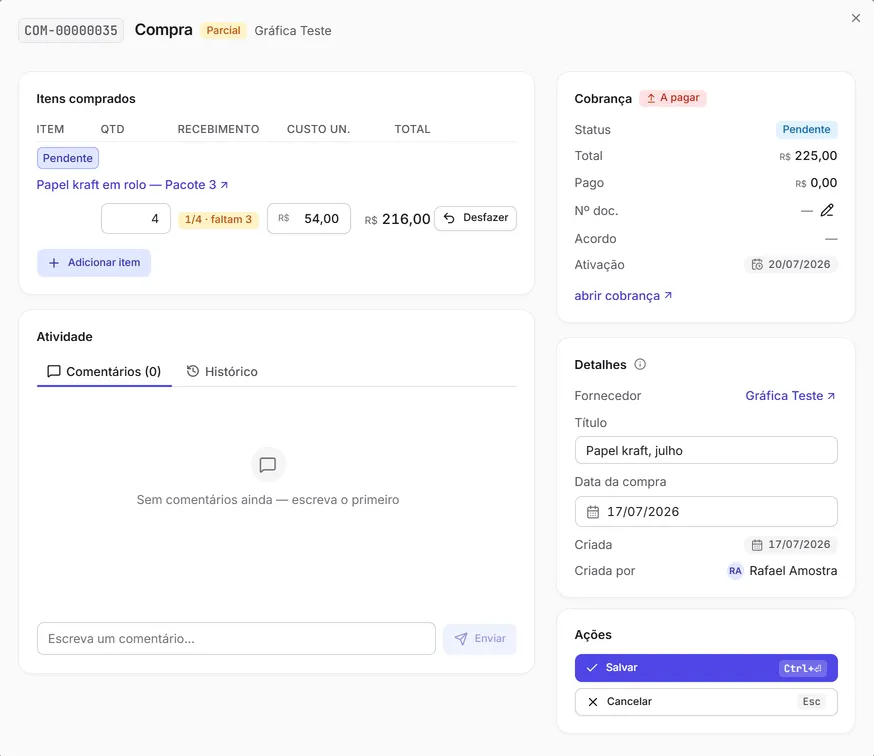Click the Pendente status badge in Cobrança

807,129
